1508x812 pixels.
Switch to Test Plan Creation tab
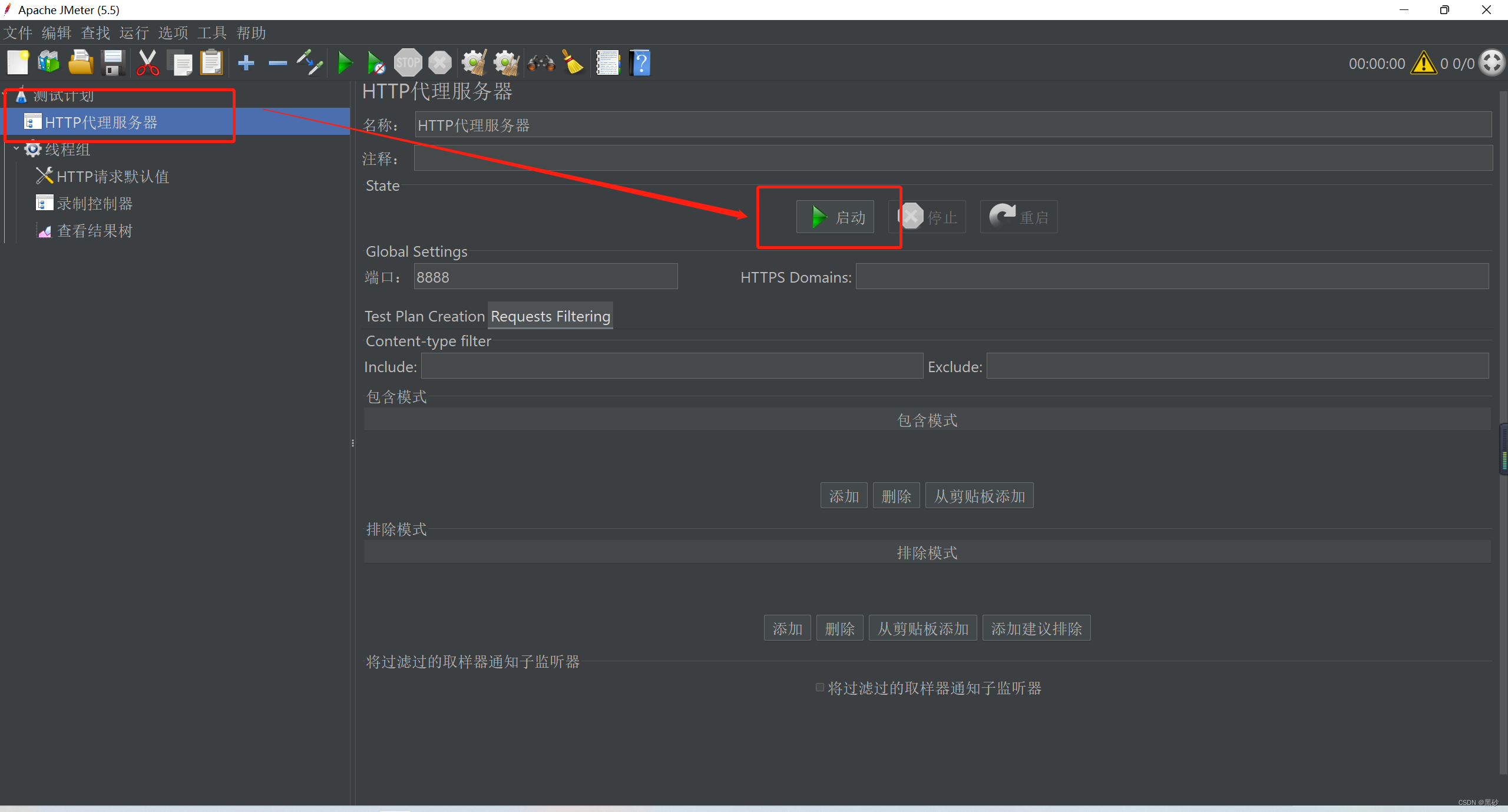[424, 316]
